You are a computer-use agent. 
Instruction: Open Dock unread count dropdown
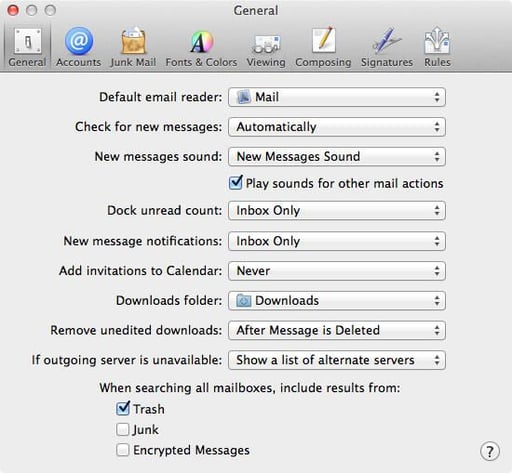337,211
